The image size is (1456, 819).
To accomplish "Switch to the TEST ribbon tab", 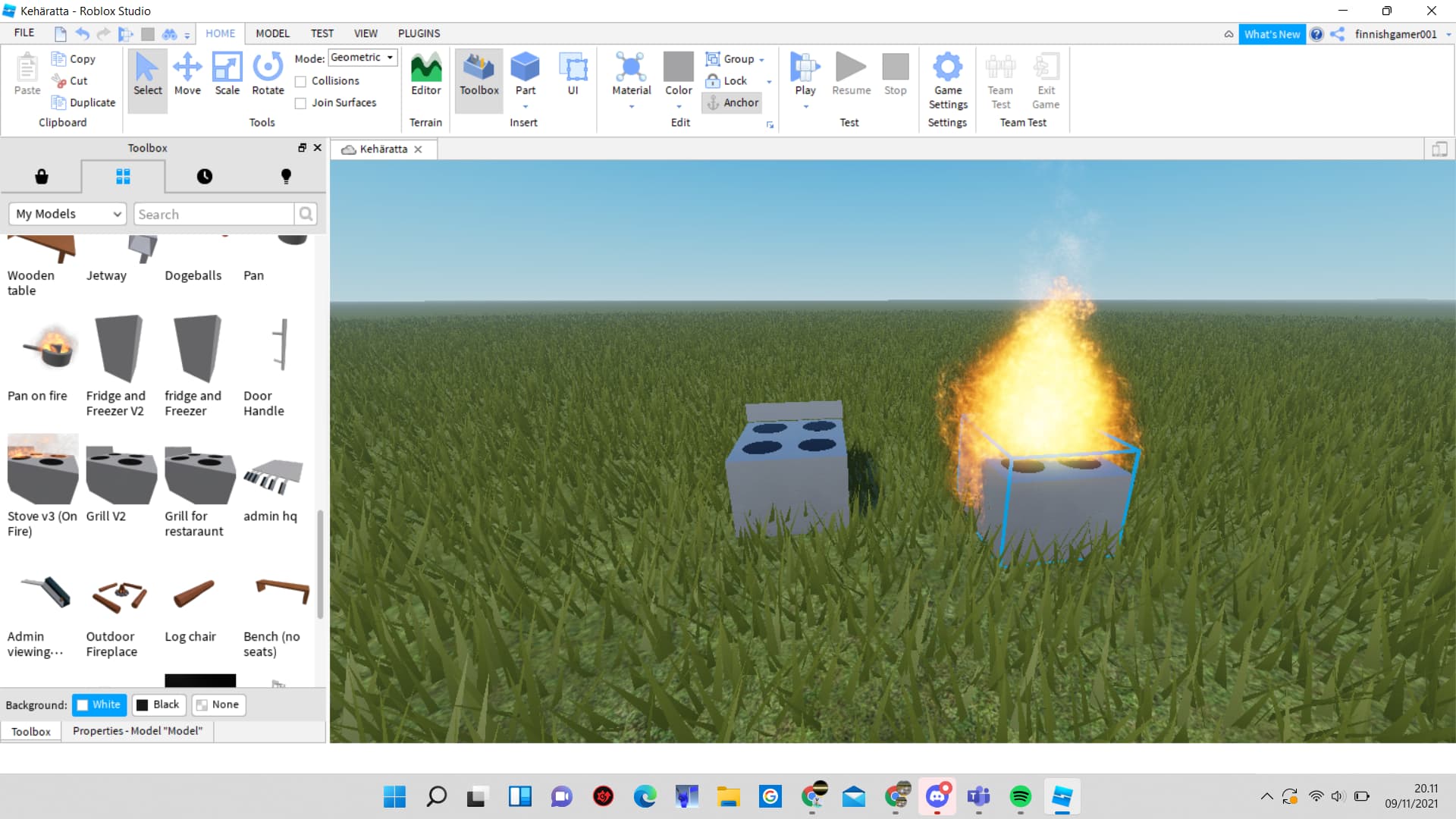I will (x=322, y=33).
